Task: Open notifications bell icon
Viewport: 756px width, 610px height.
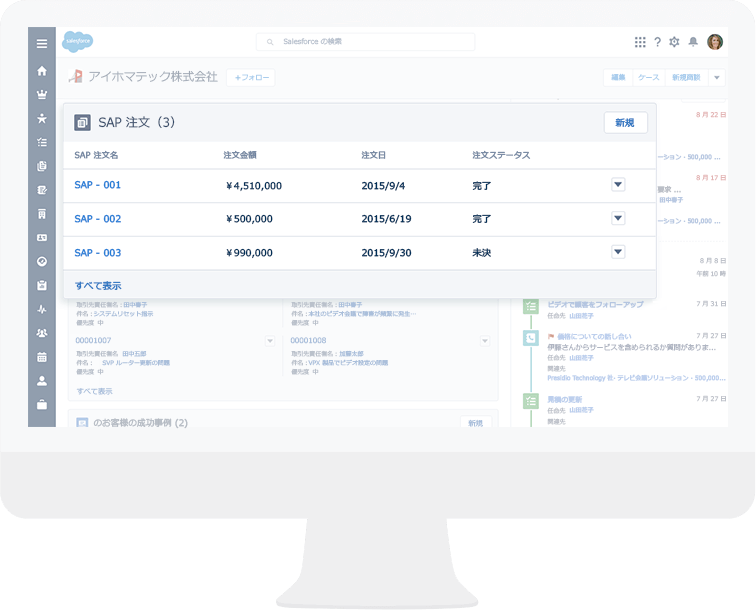Action: tap(693, 42)
